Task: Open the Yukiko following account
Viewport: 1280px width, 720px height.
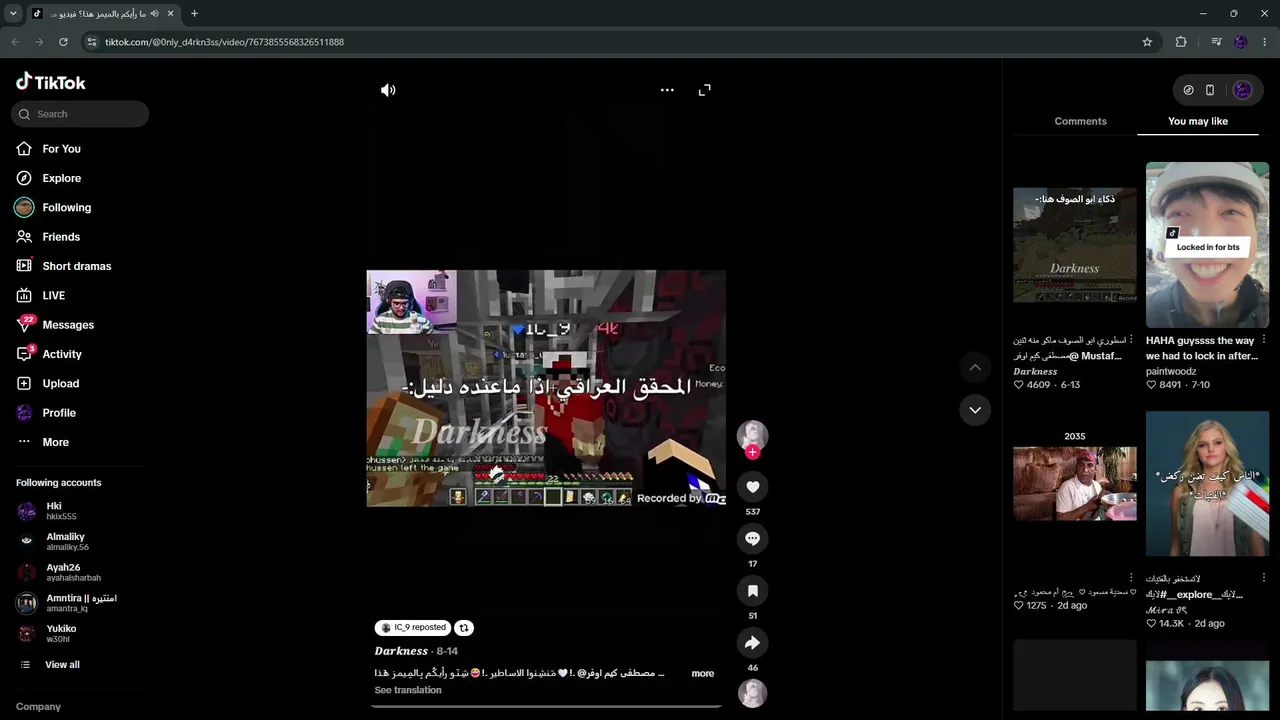Action: [x=61, y=634]
